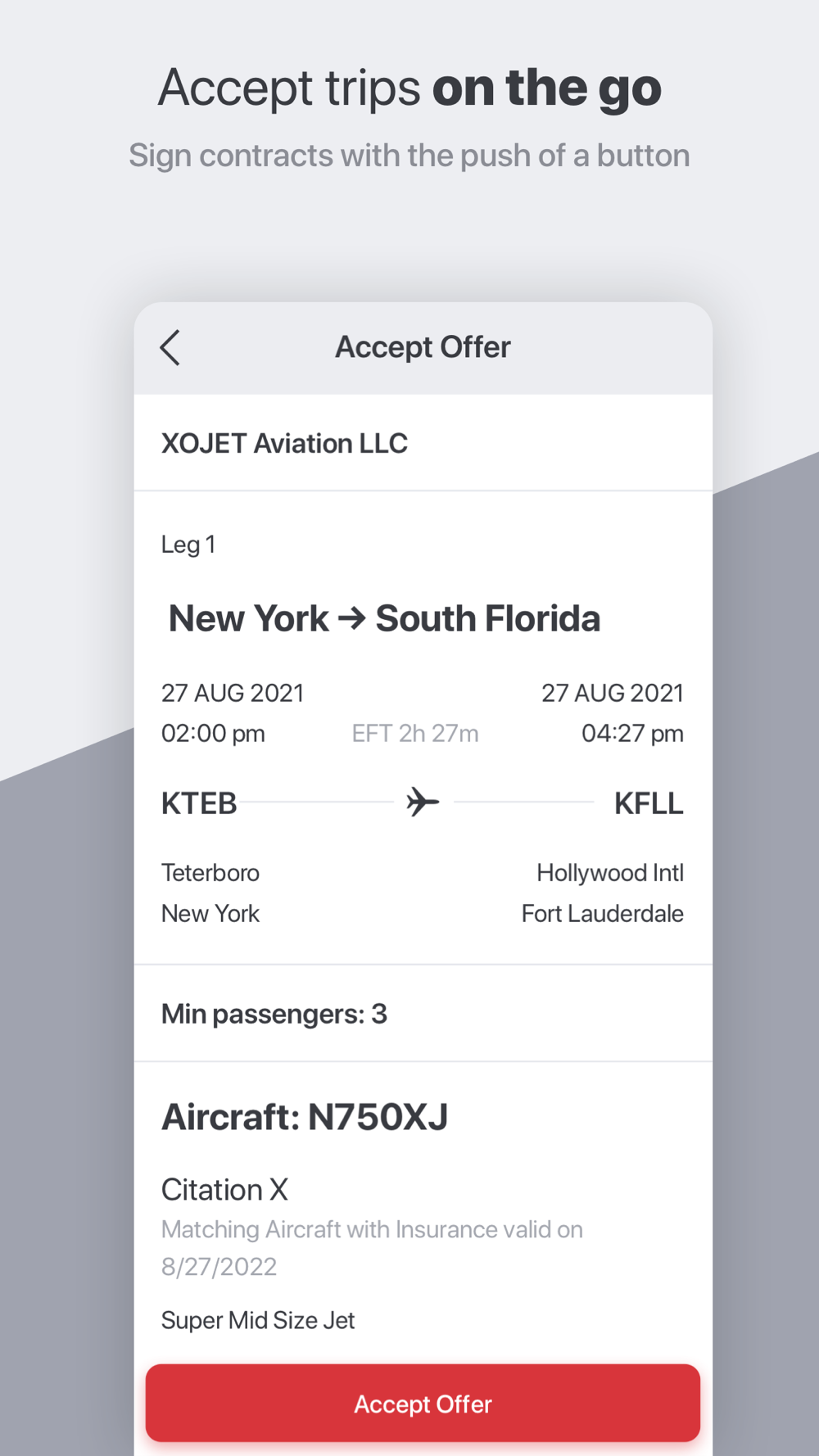Tap the Accept Offer header title

[x=423, y=347]
